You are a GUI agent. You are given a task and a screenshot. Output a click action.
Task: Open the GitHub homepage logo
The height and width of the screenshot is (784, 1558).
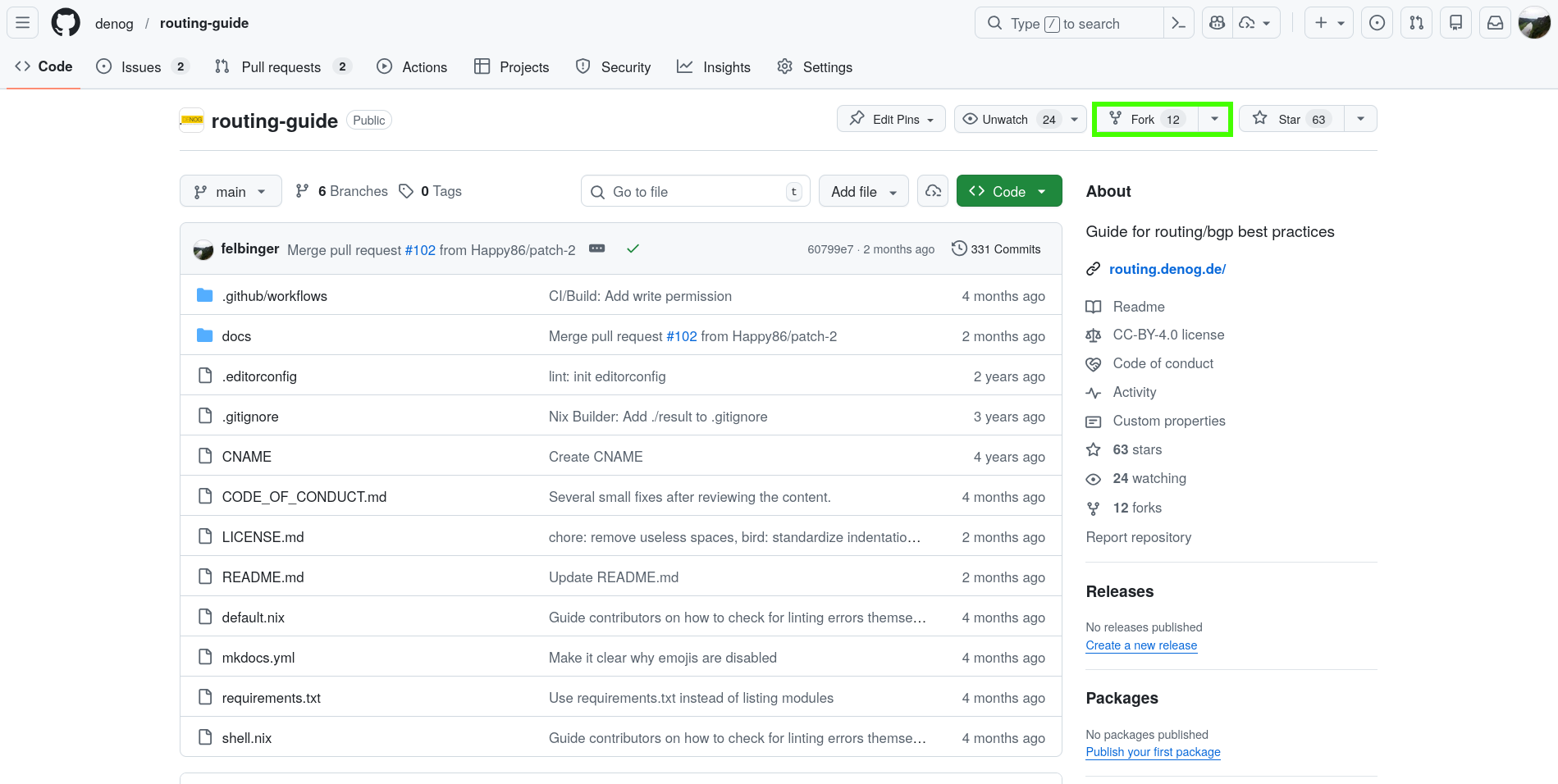coord(66,23)
